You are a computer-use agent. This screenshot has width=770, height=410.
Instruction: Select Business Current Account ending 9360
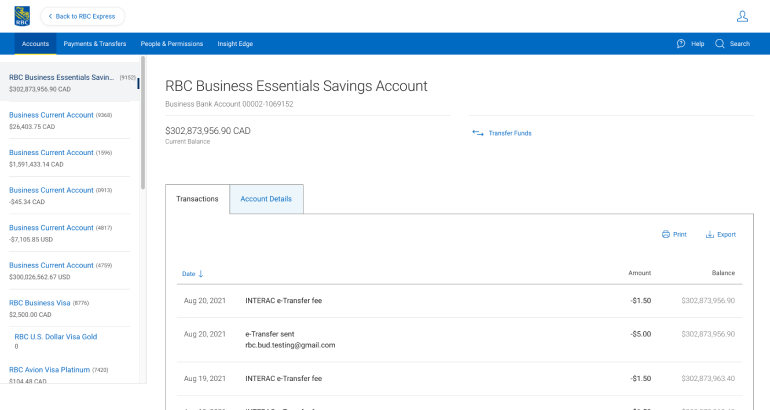point(51,115)
